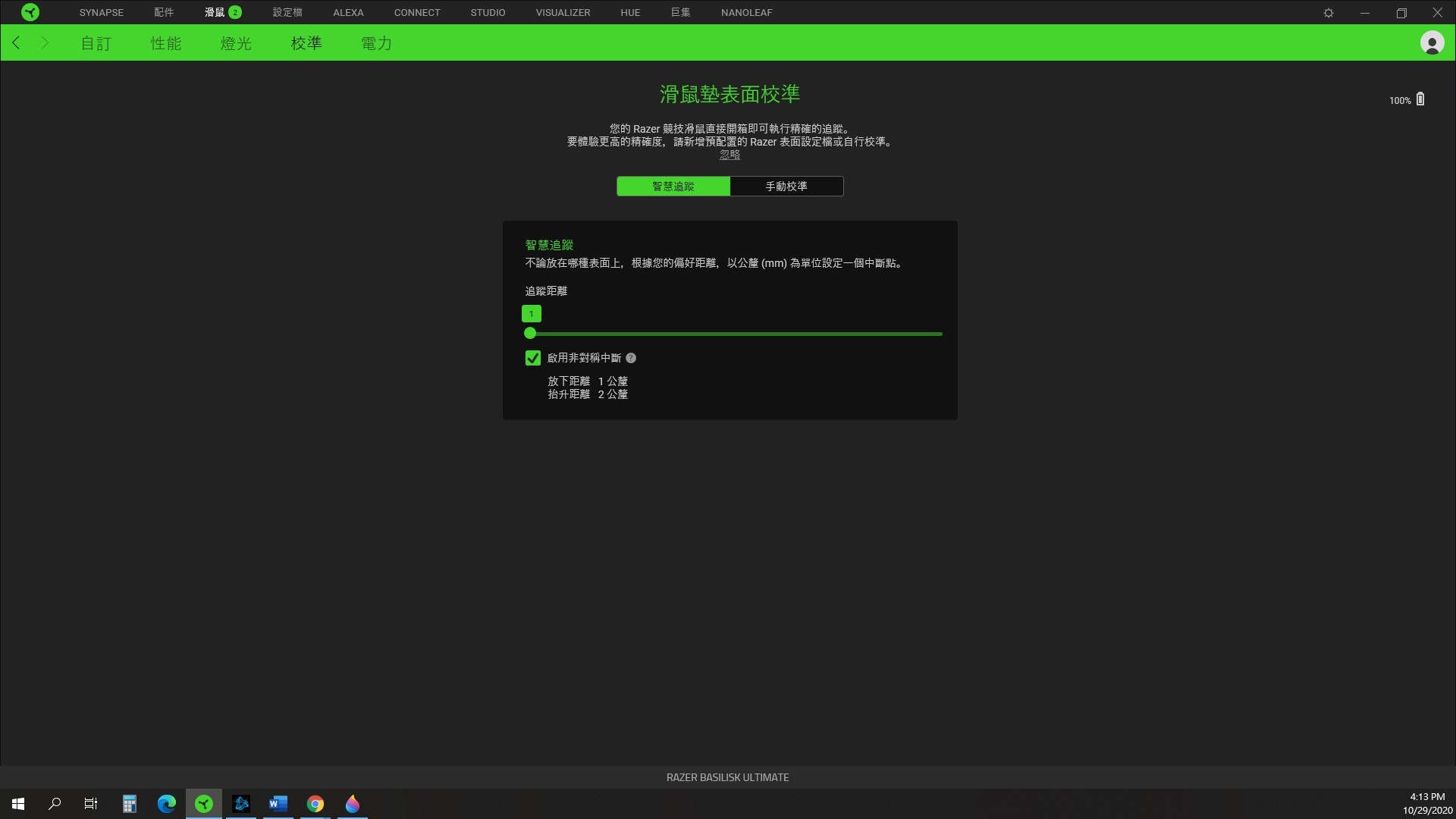Switch to 自訂 sub-tab
This screenshot has width=1456, height=819.
click(96, 43)
